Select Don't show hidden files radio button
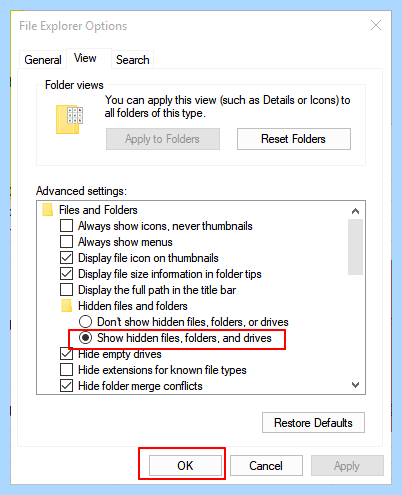 pos(85,322)
